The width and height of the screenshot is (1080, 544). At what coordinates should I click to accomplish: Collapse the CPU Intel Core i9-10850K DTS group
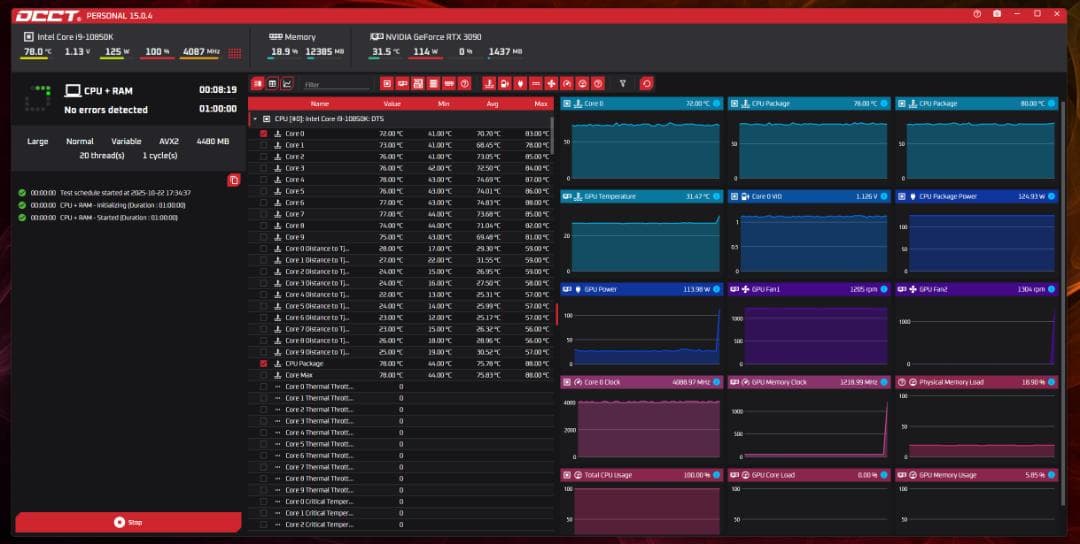(255, 118)
